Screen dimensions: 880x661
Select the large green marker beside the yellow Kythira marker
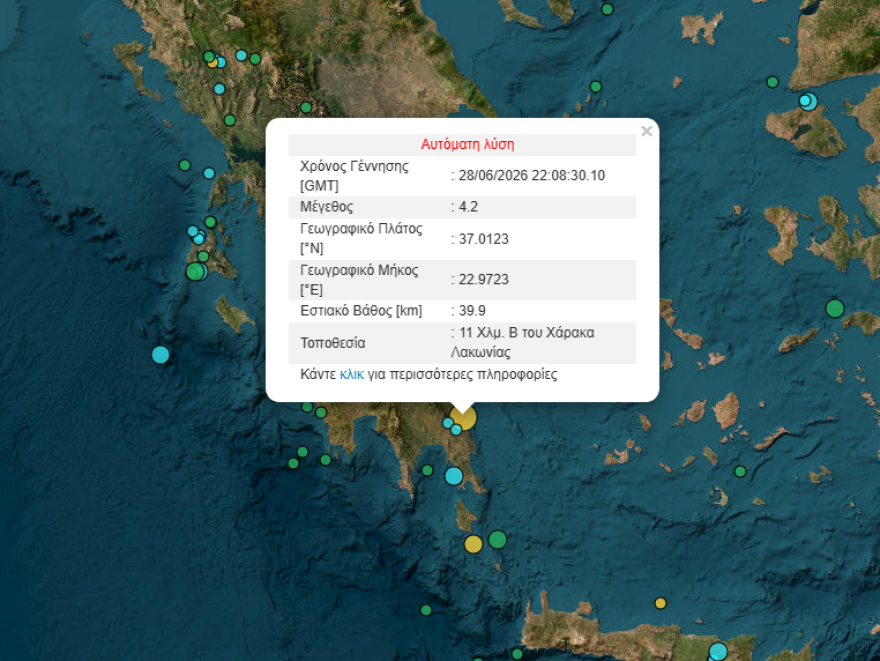click(498, 539)
